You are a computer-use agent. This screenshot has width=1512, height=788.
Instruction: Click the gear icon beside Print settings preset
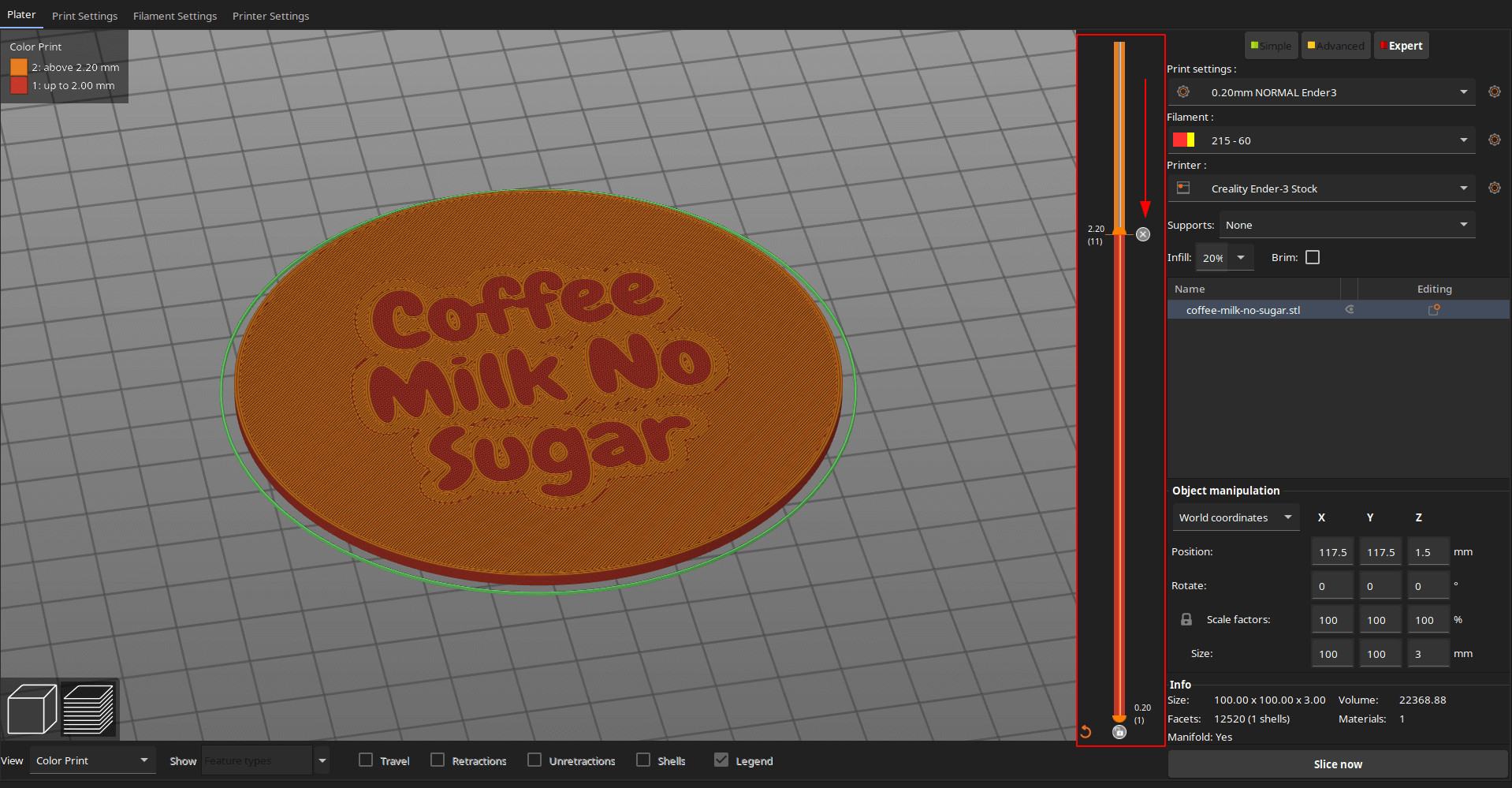[x=1494, y=92]
